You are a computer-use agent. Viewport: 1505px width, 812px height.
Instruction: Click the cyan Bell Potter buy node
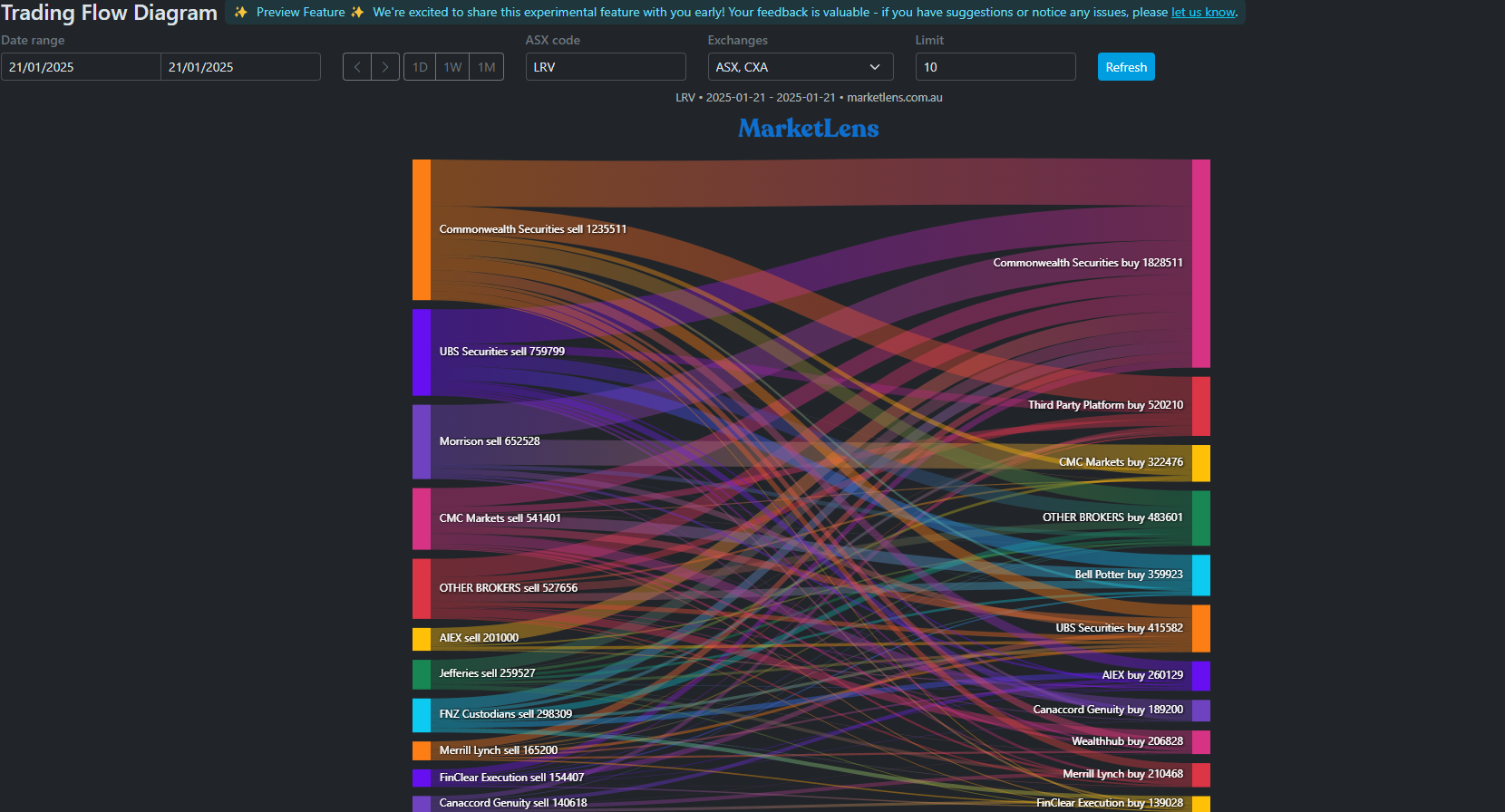1200,575
